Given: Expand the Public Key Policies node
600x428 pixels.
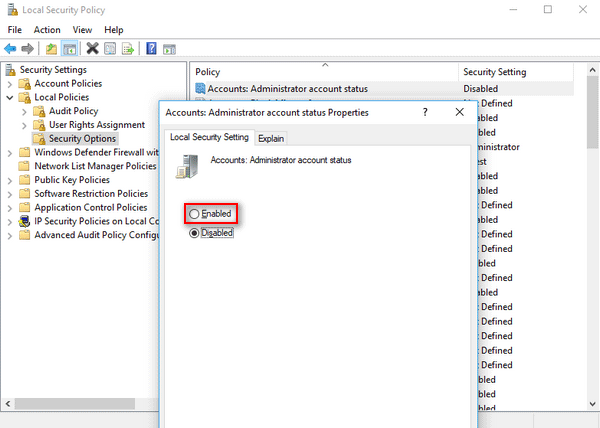Looking at the screenshot, I should [x=10, y=181].
